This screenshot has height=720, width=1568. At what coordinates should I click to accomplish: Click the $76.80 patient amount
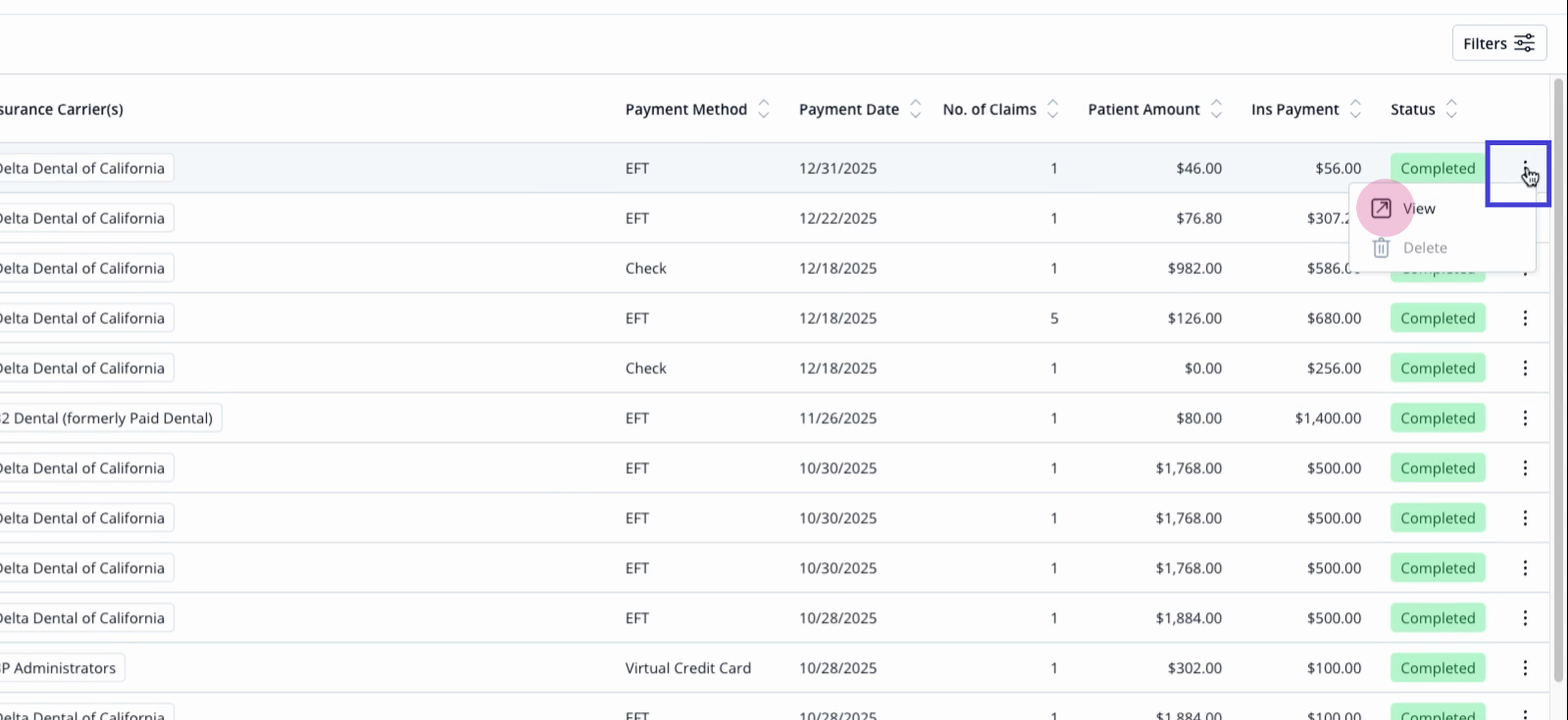point(1199,219)
